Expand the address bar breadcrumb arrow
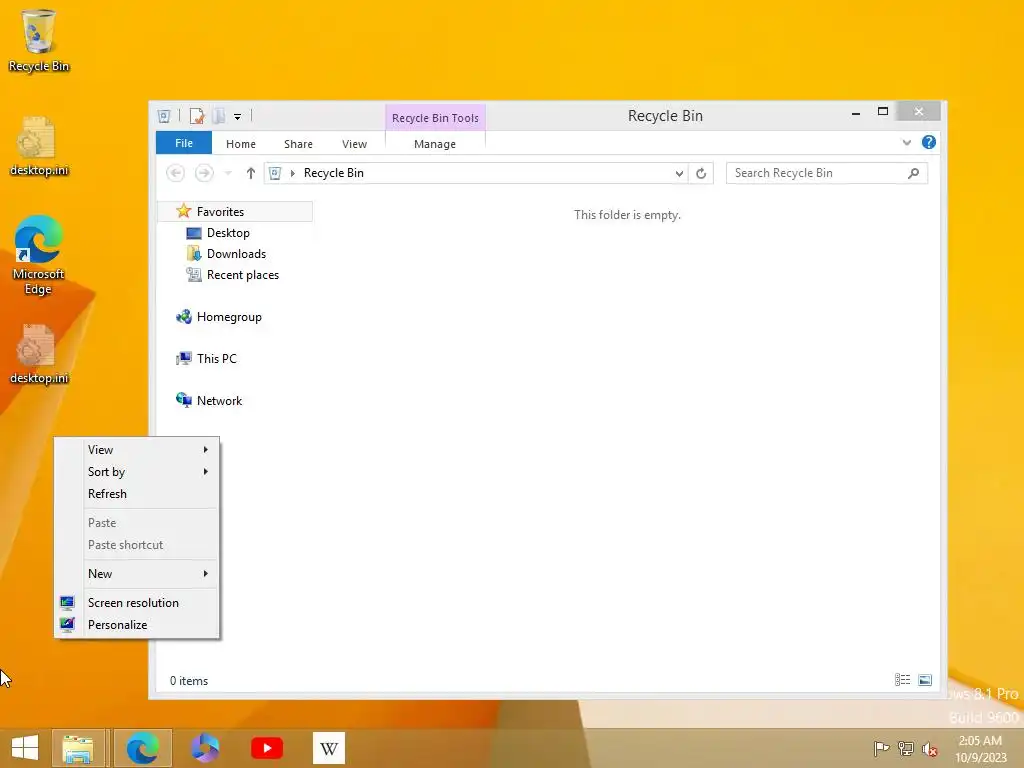 [293, 173]
